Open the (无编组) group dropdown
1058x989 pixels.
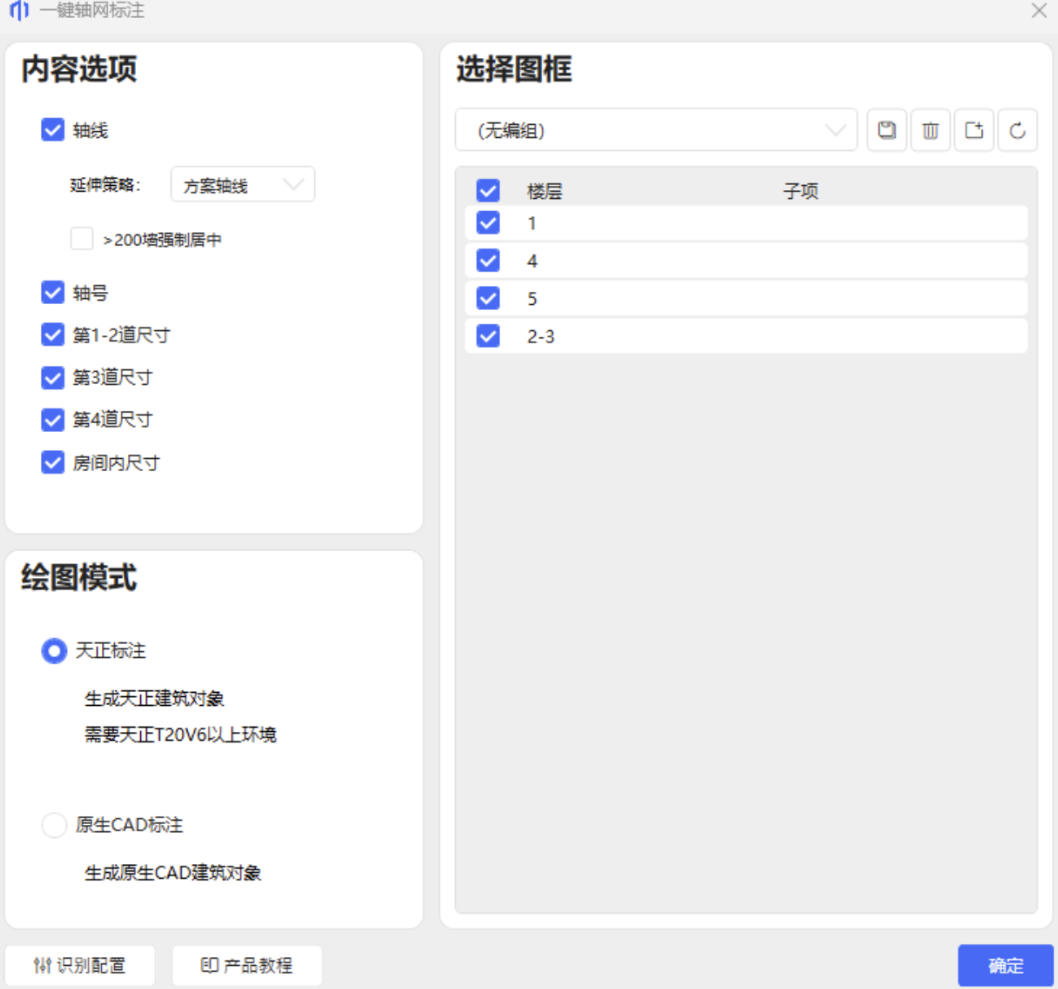656,130
